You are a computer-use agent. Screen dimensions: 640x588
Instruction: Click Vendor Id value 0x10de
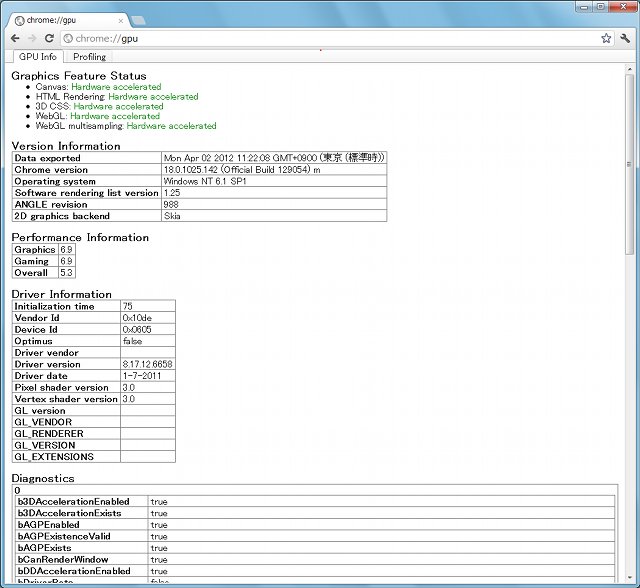coord(148,318)
